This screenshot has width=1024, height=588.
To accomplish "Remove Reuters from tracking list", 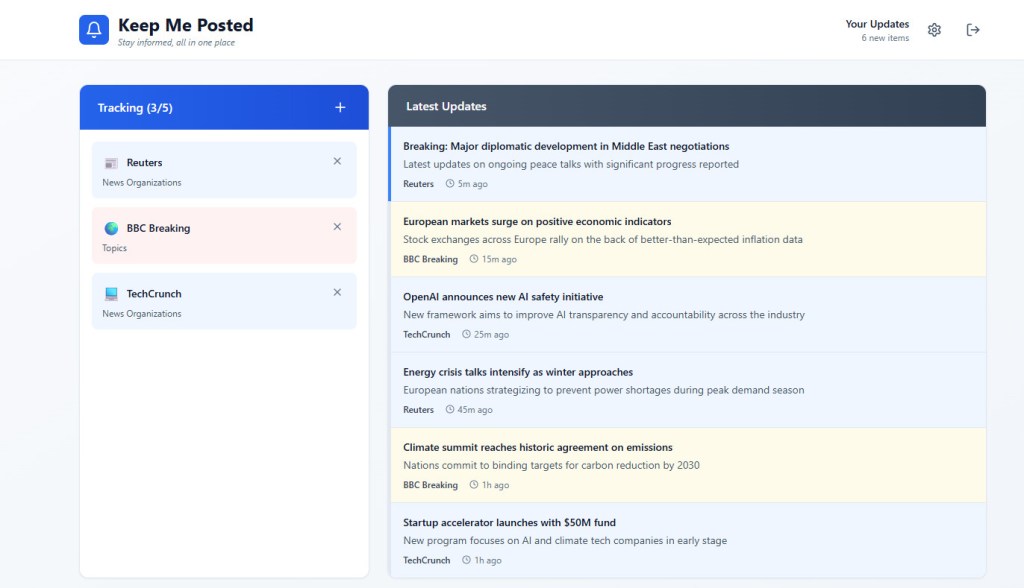I will click(337, 161).
